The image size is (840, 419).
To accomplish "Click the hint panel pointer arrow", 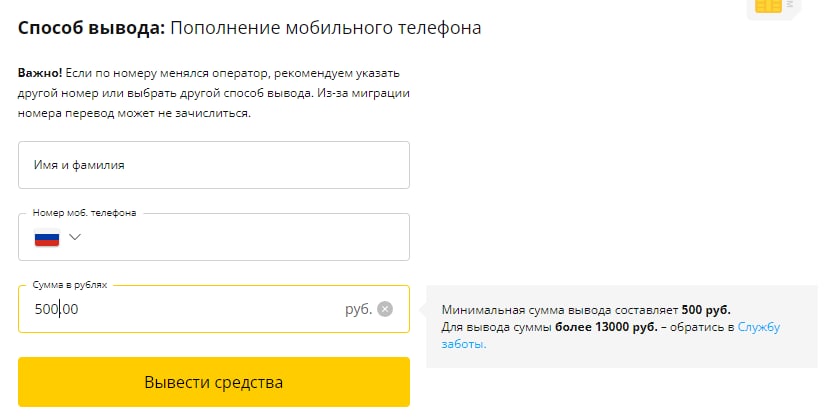I will 423,310.
